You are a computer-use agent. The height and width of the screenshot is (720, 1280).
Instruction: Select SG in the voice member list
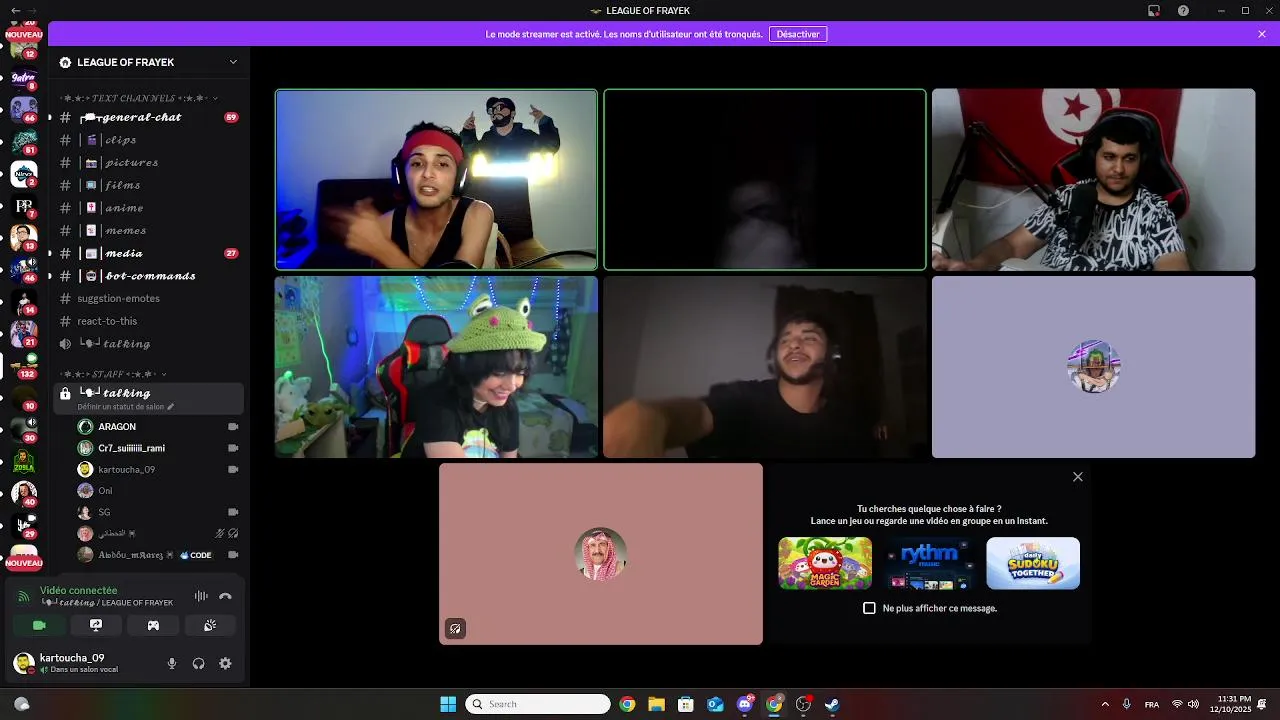tap(158, 512)
